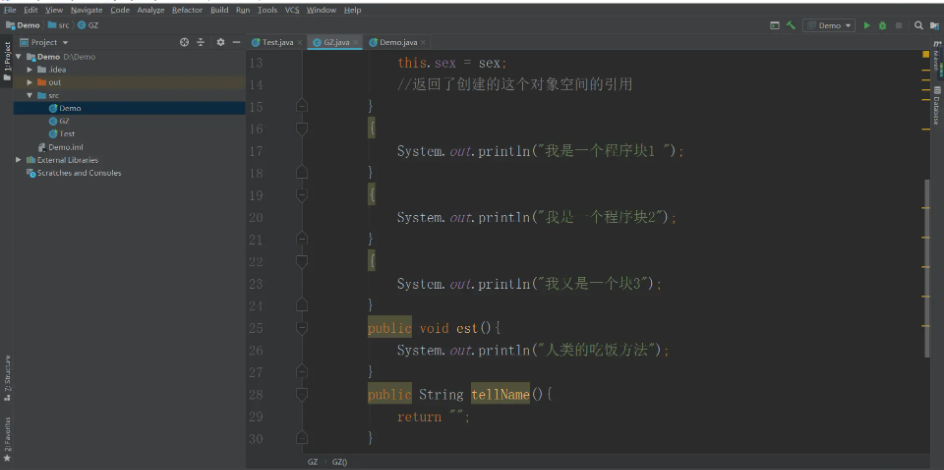Open the File menu
The height and width of the screenshot is (470, 944).
(10, 10)
